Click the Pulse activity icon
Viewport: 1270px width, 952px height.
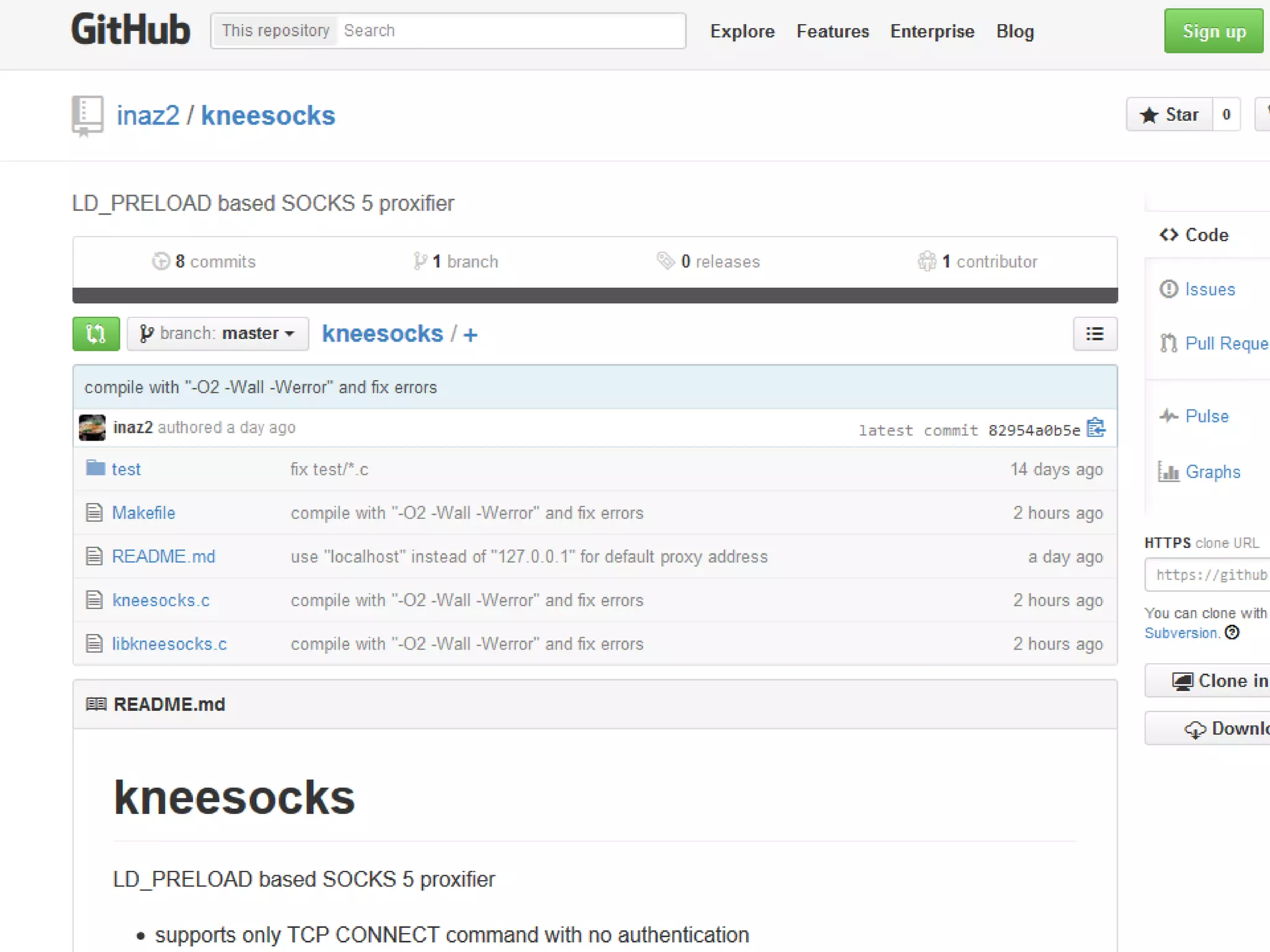1169,416
